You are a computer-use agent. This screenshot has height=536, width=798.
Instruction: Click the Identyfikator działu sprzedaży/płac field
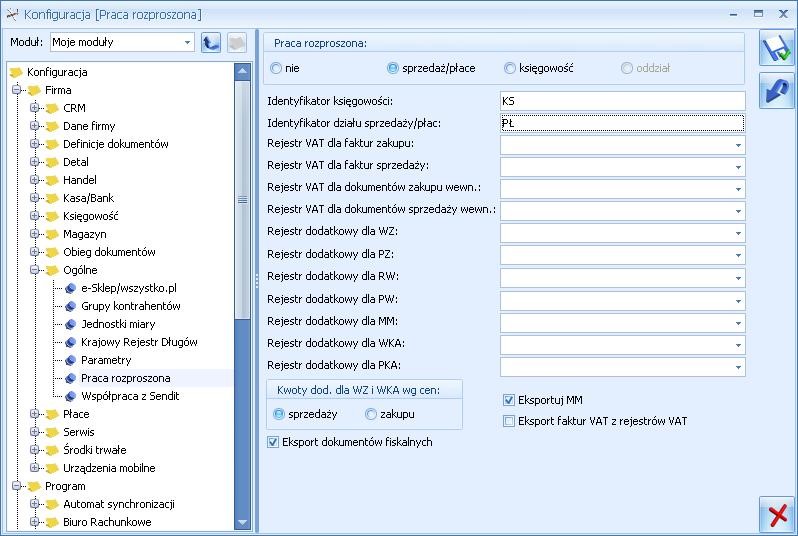(622, 123)
